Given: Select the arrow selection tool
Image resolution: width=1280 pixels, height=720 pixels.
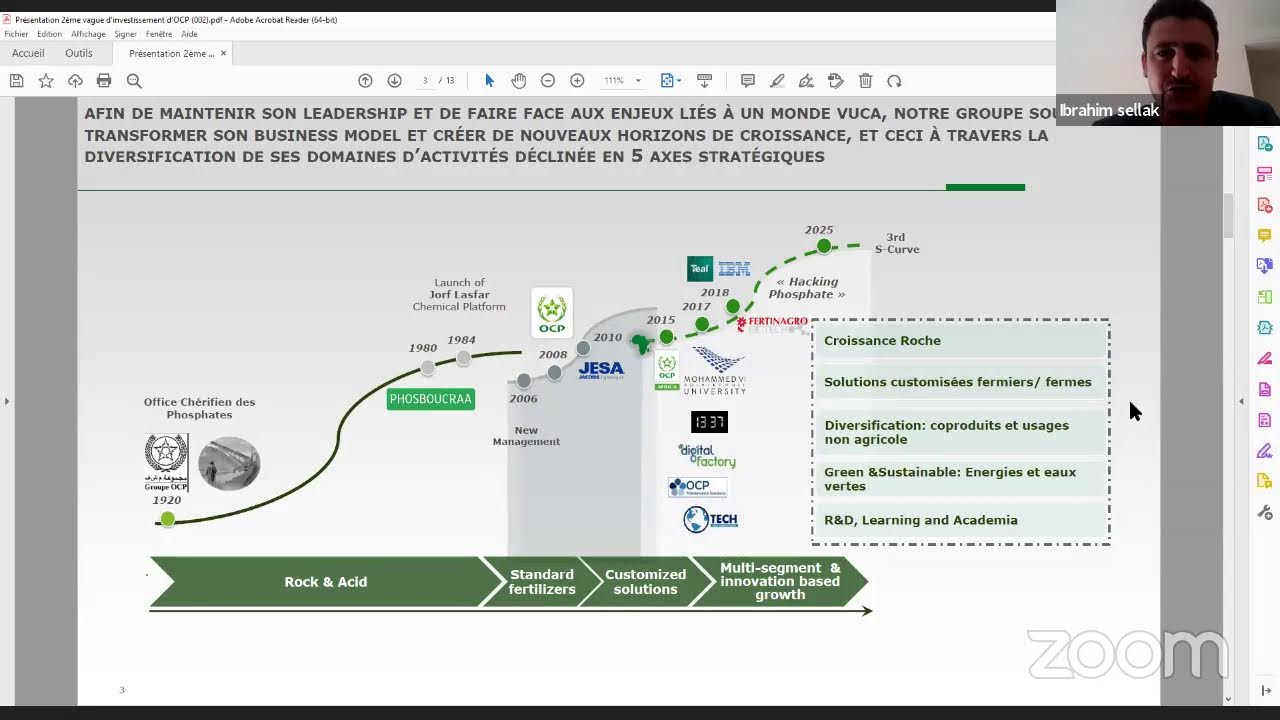Looking at the screenshot, I should tap(489, 81).
